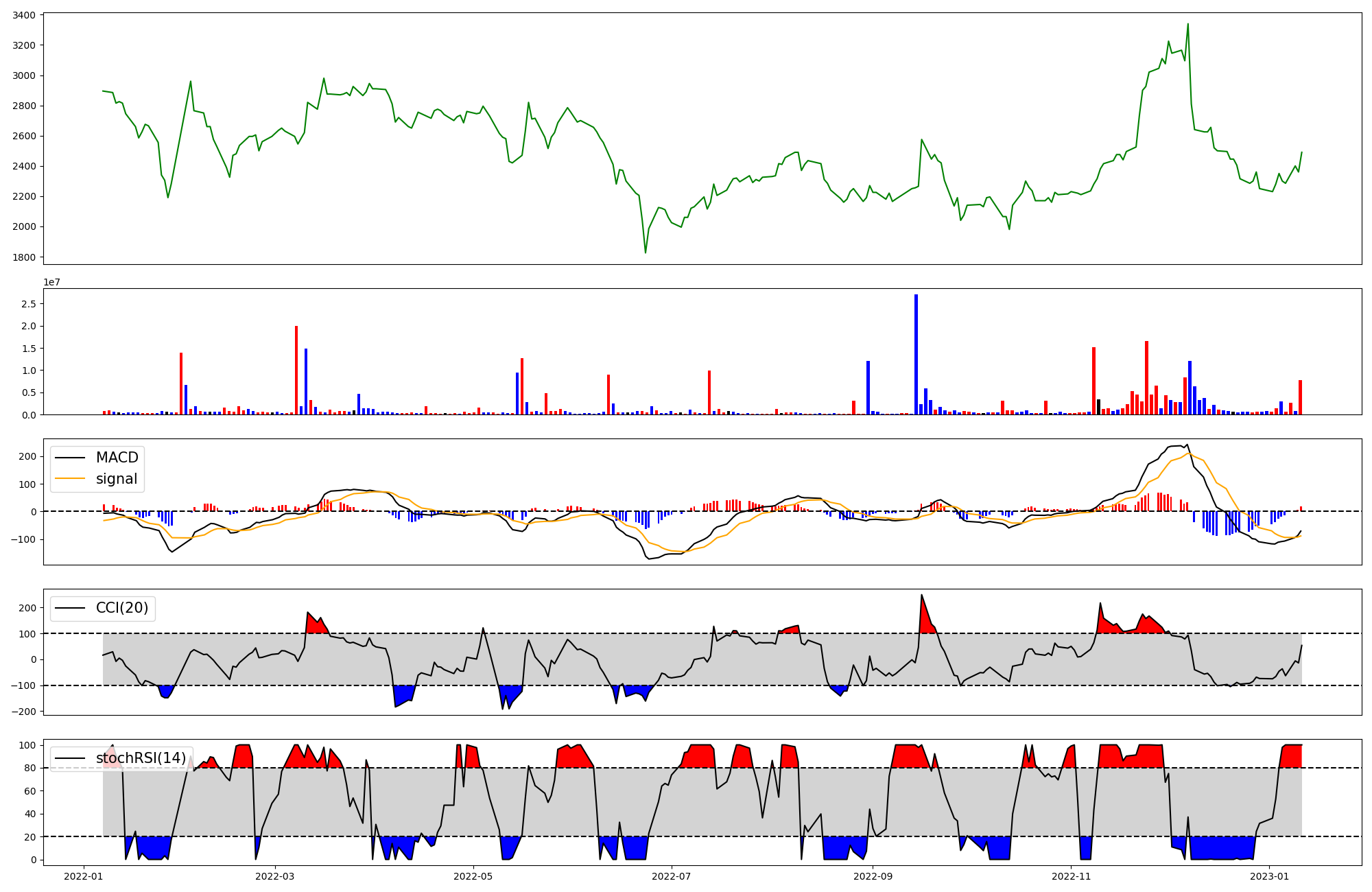
Task: Click the lowest trough of the green price line
Action: 646,253
